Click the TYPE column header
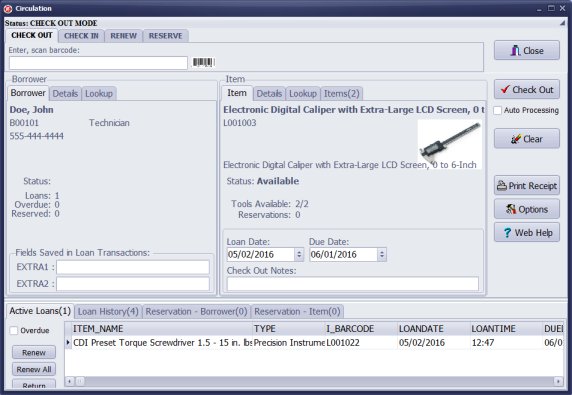Image resolution: width=572 pixels, height=395 pixels. click(289, 329)
